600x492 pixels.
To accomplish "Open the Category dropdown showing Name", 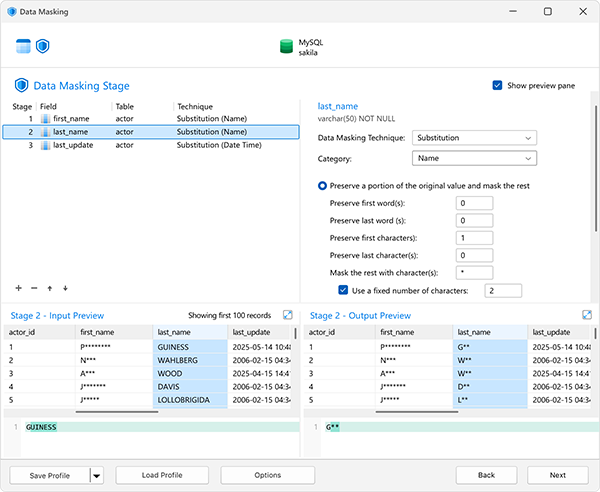I will [x=474, y=158].
